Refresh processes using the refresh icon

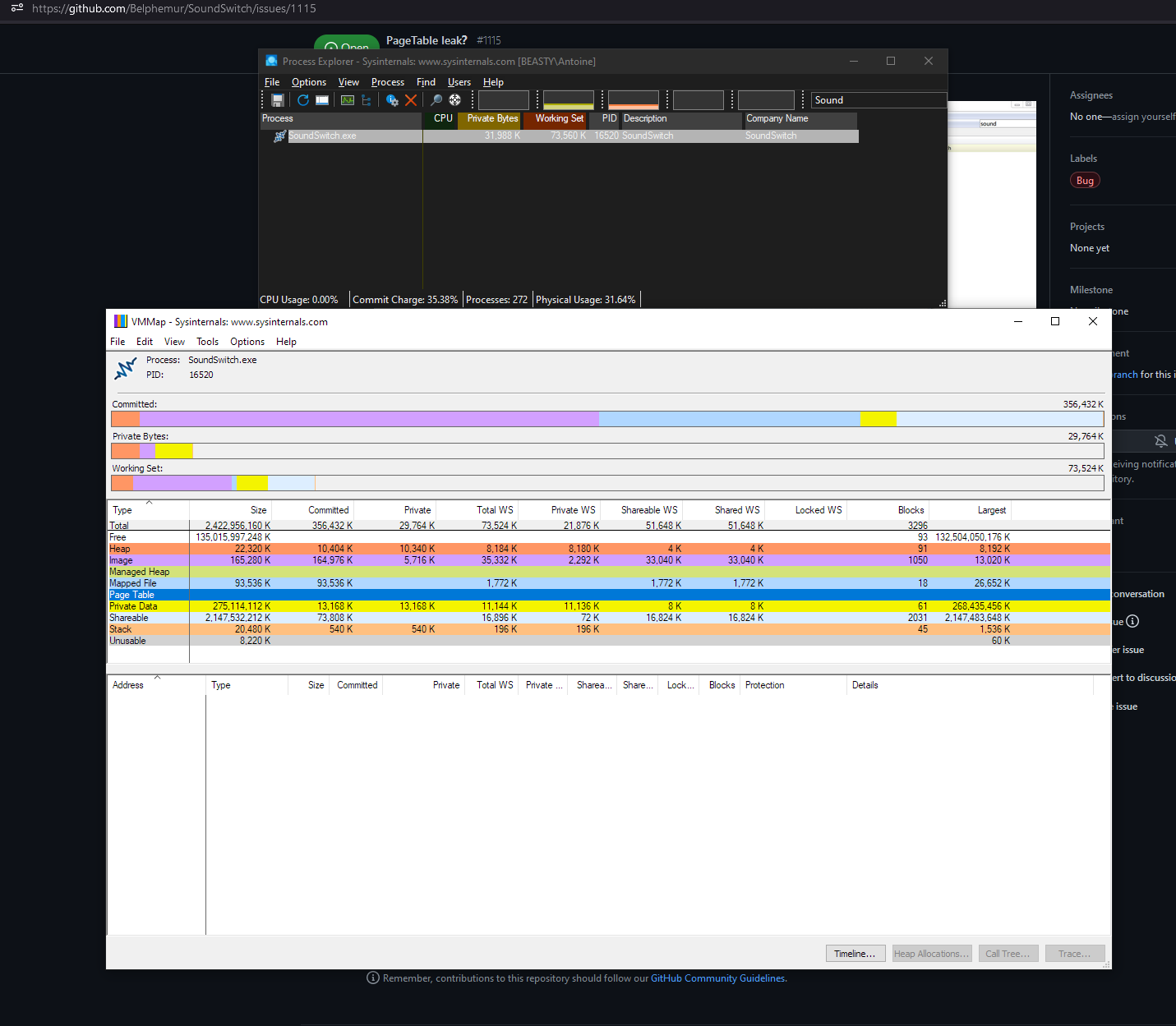point(302,100)
